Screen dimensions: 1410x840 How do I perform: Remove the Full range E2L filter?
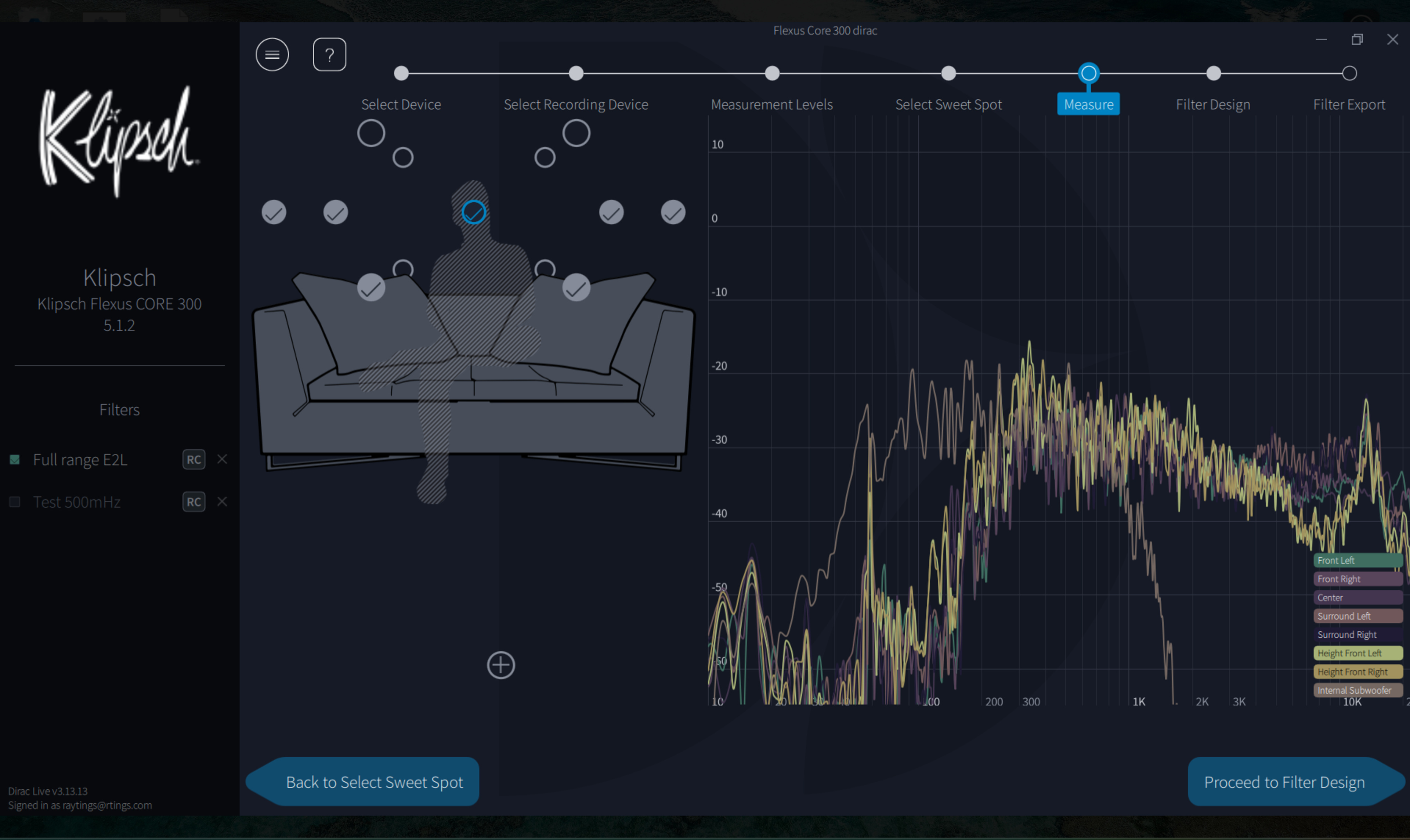point(223,459)
